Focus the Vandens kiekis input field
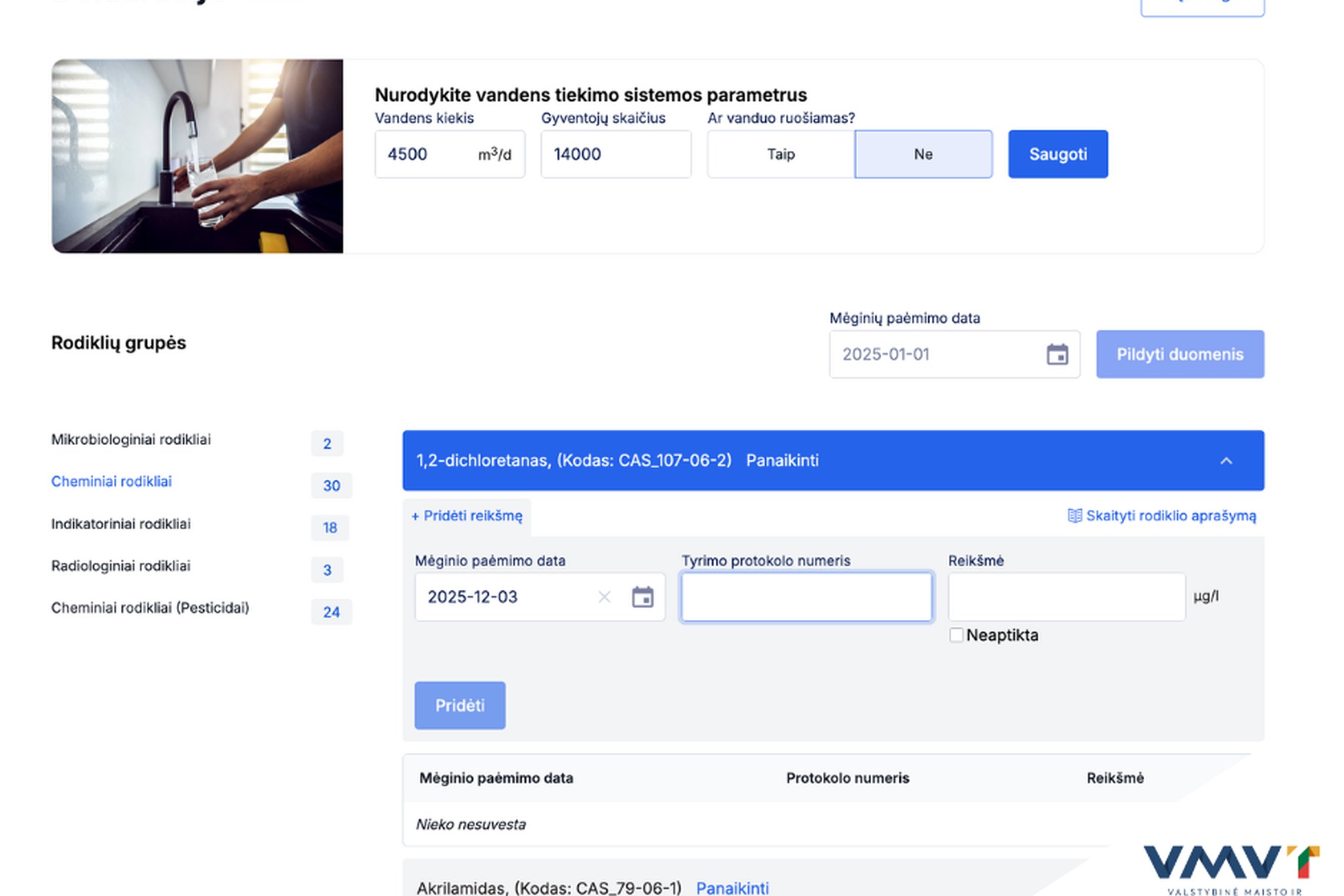 point(450,154)
